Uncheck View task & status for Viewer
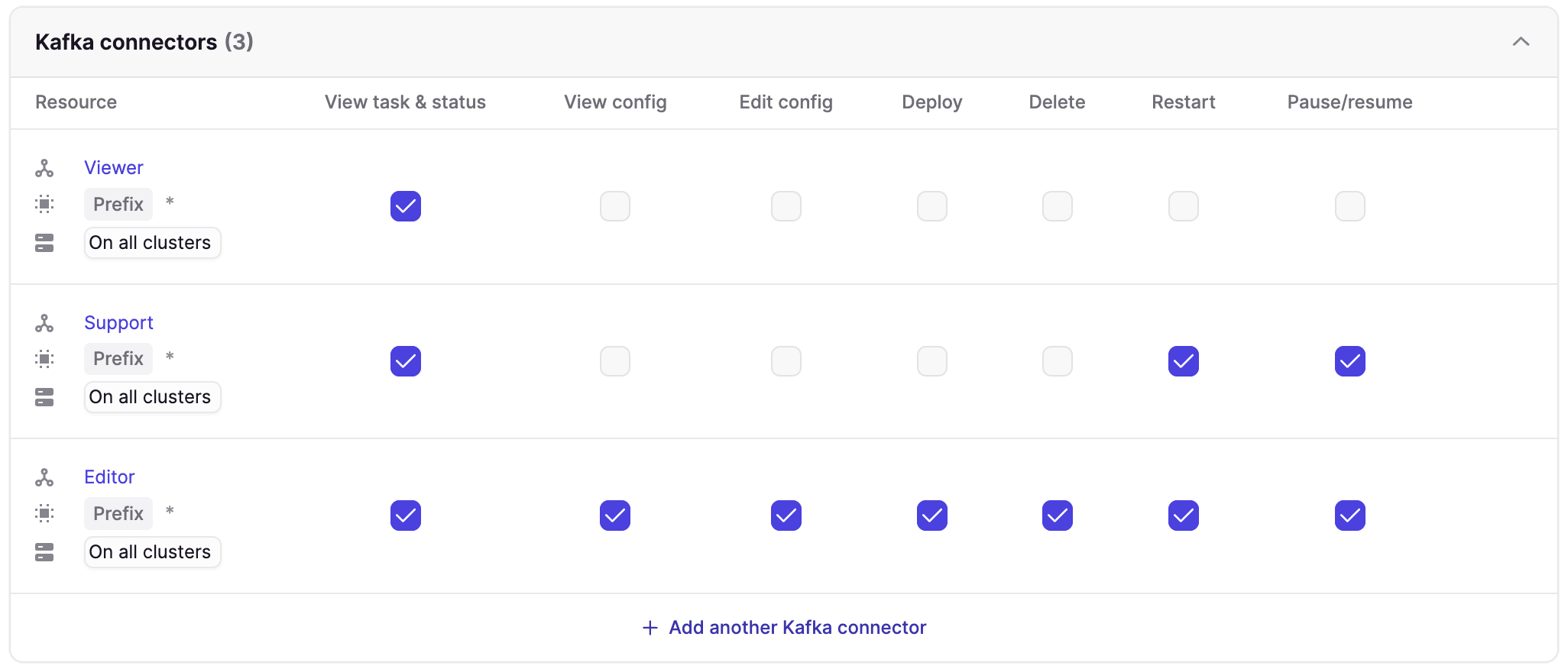Image resolution: width=1568 pixels, height=669 pixels. click(406, 206)
